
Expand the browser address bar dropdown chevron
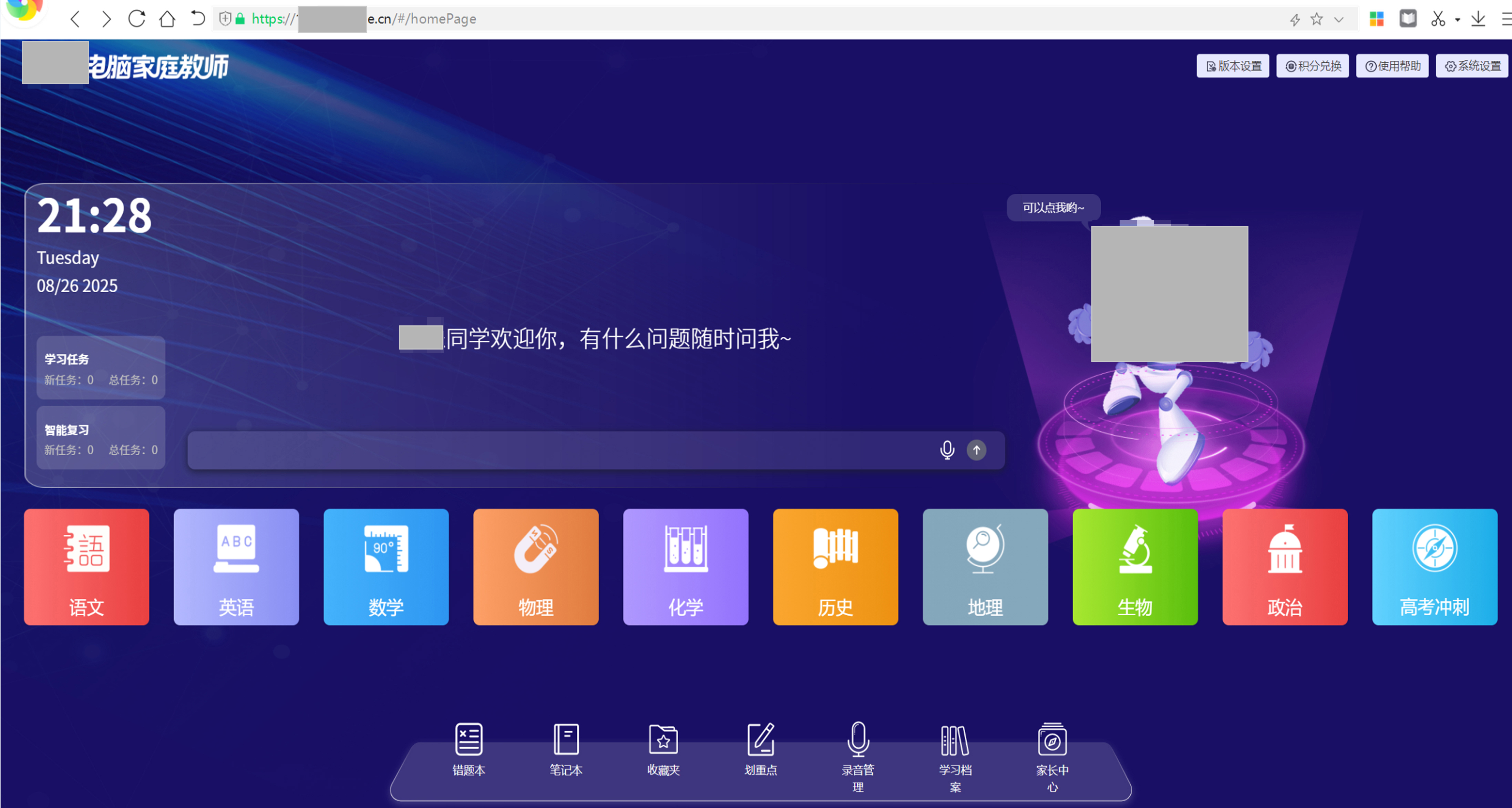1339,19
